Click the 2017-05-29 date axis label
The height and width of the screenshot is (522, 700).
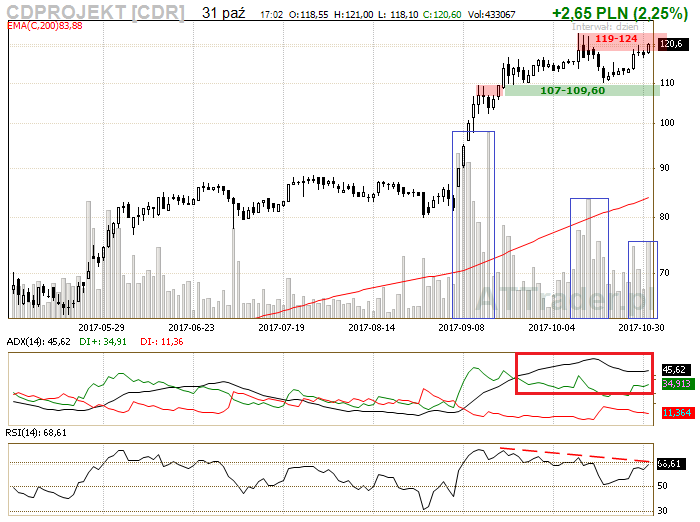pos(101,327)
